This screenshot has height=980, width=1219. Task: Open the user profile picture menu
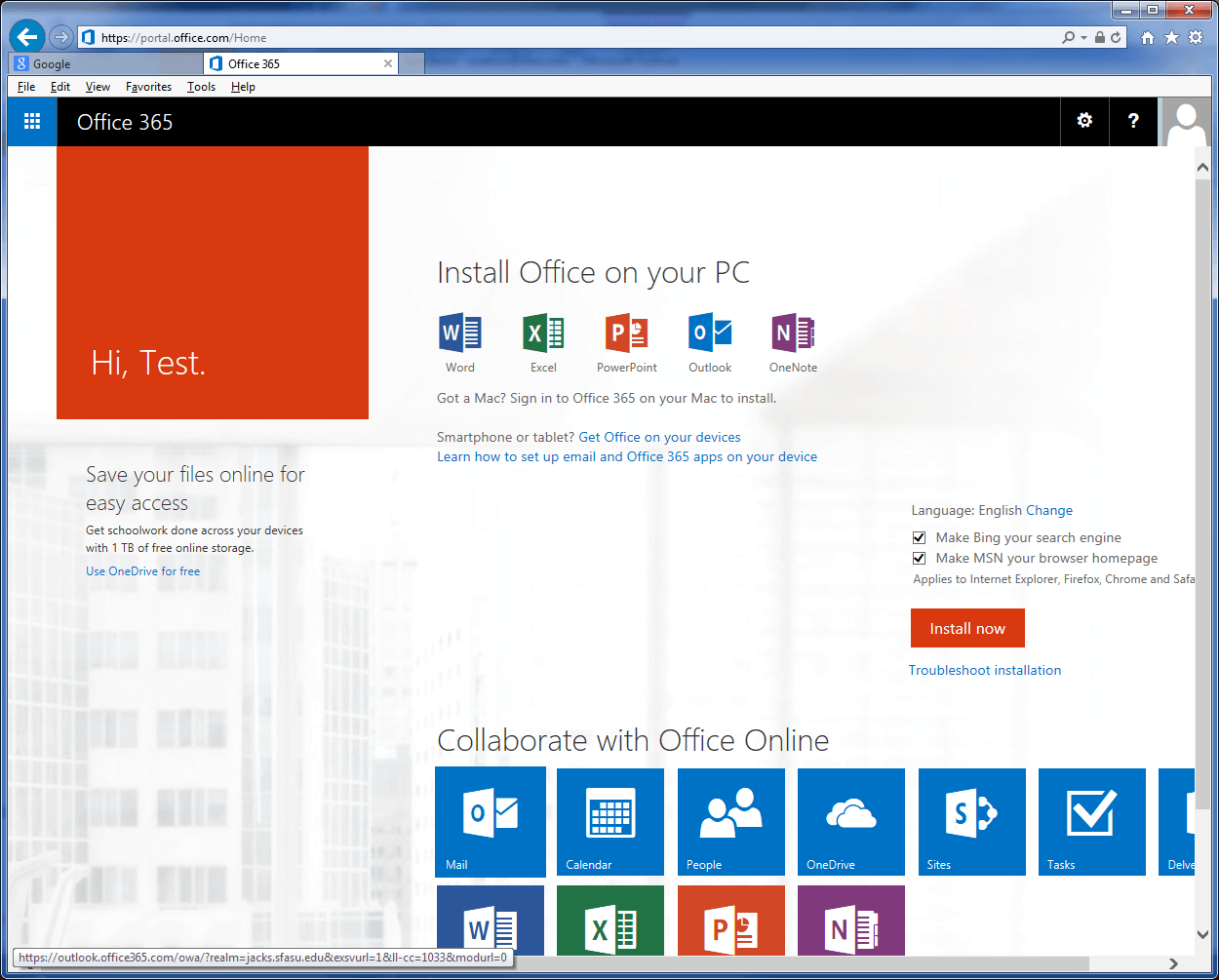1186,122
